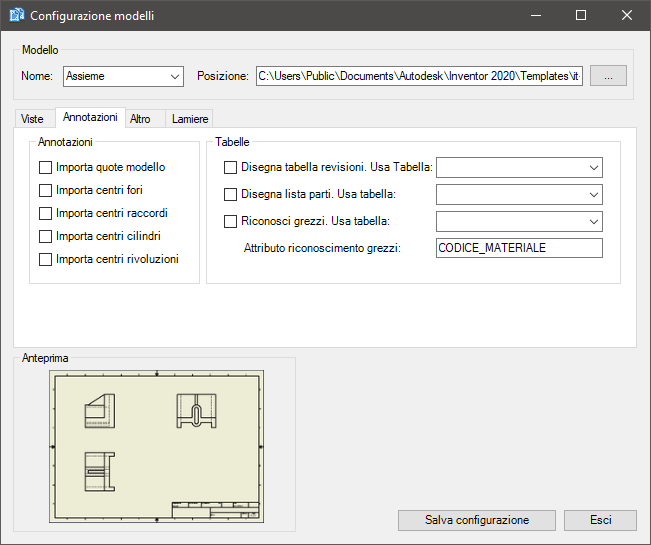Expand the revision table dropdown

[519, 168]
